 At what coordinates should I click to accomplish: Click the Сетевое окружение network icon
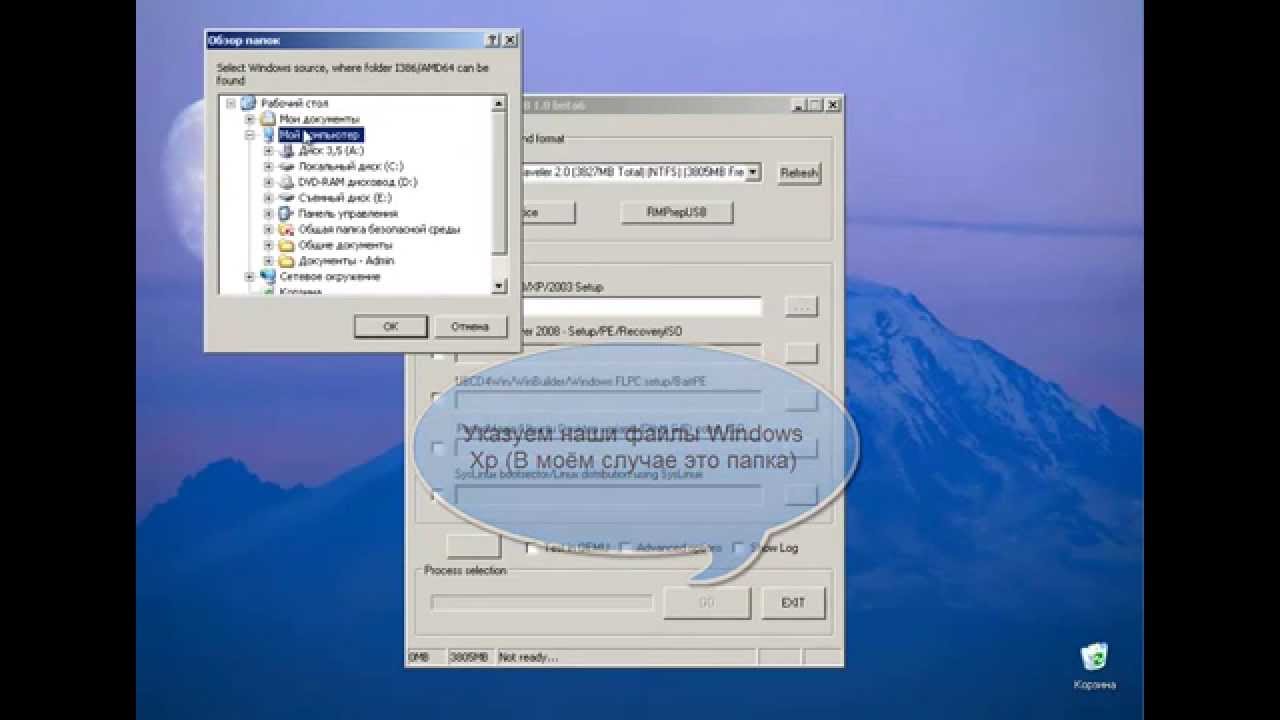point(267,276)
